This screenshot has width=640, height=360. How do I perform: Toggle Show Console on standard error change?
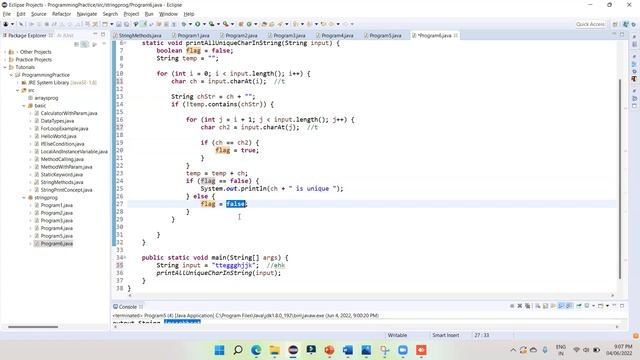(x=569, y=306)
